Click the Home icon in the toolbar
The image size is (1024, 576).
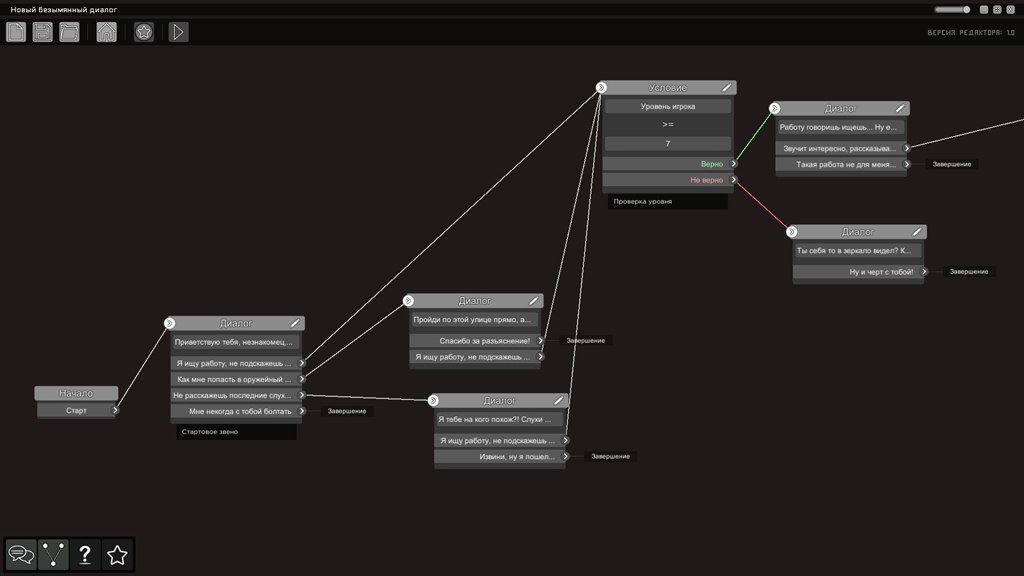106,32
